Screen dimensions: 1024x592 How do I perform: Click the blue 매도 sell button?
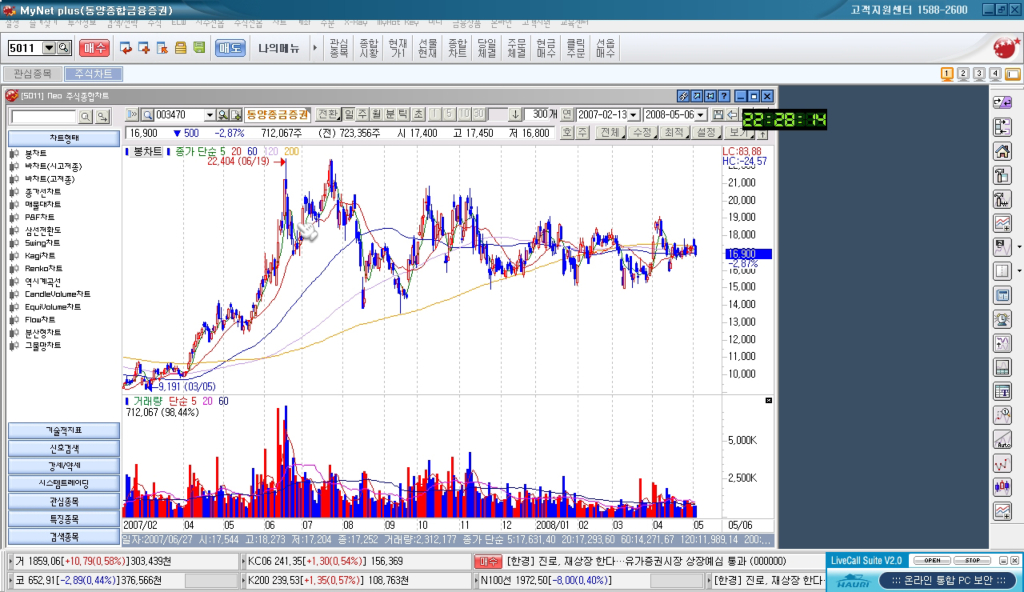pyautogui.click(x=230, y=48)
